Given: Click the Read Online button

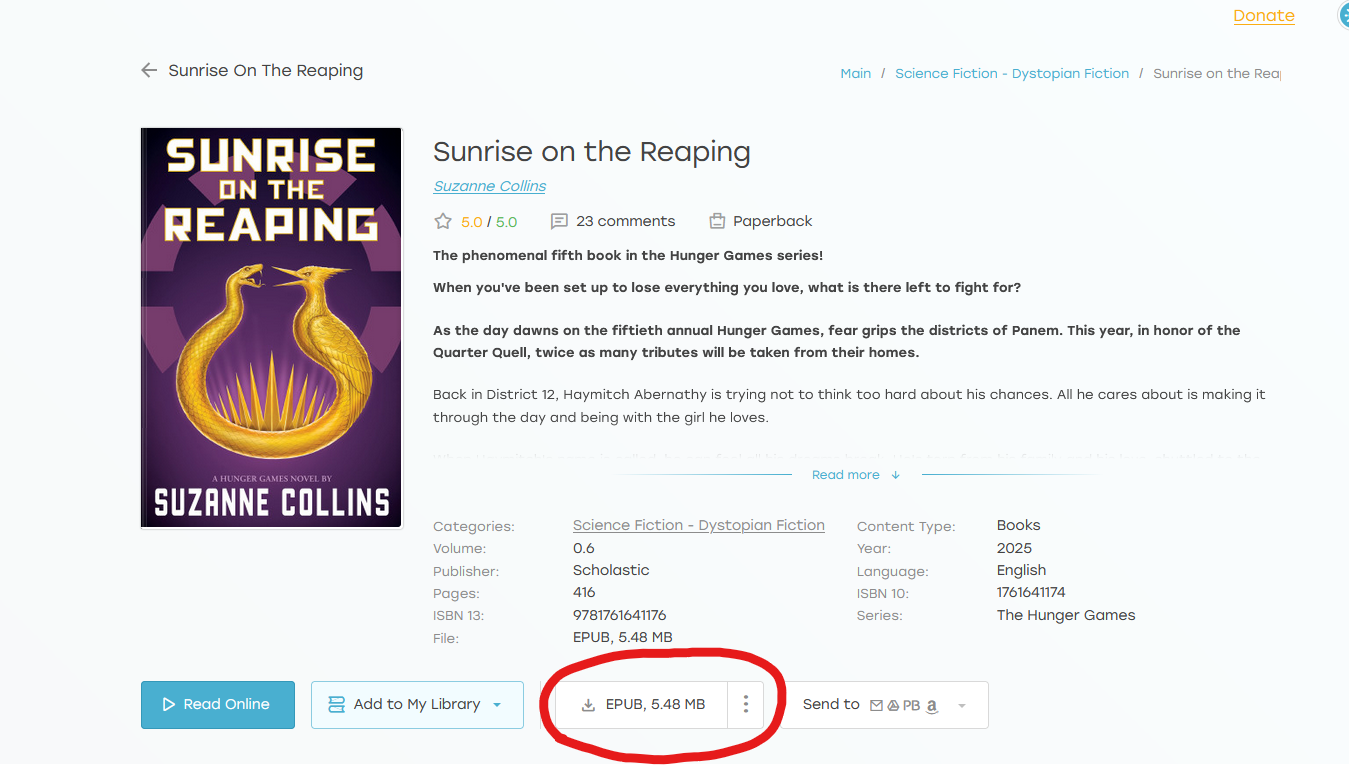Looking at the screenshot, I should tap(218, 705).
